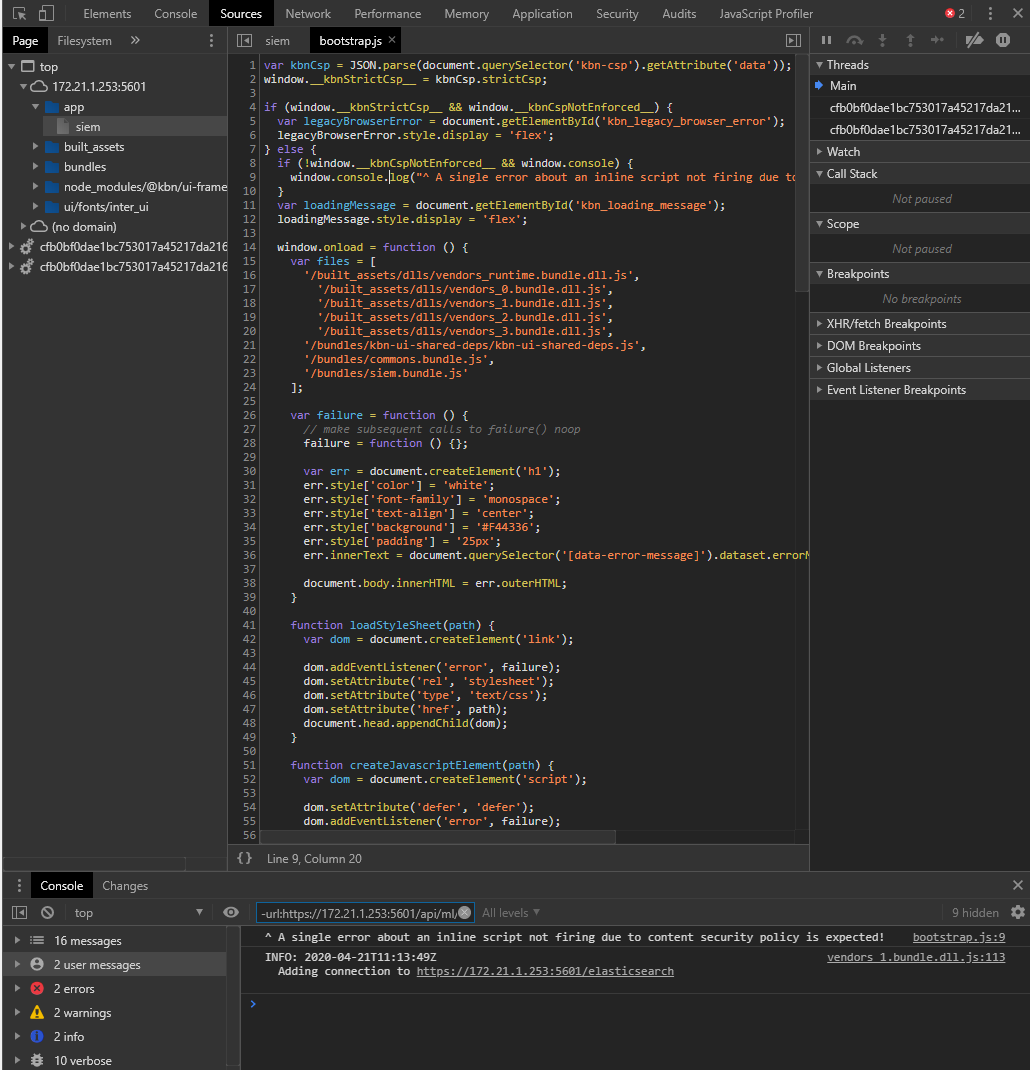The height and width of the screenshot is (1070, 1030).
Task: Open the Filesystem tab
Action: coord(85,41)
